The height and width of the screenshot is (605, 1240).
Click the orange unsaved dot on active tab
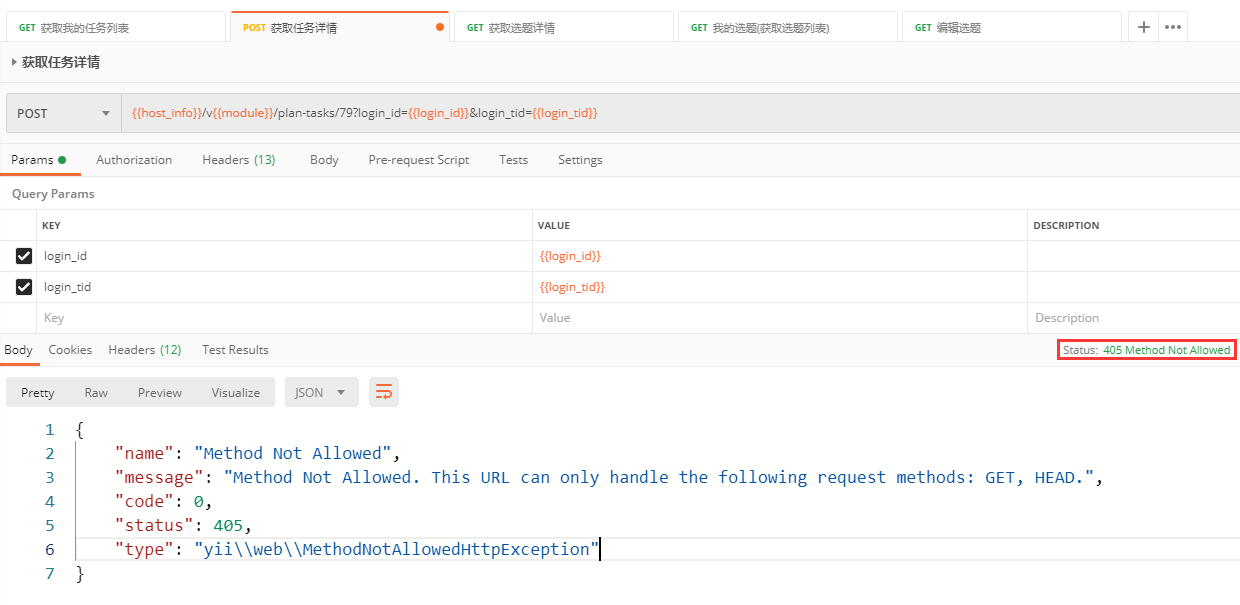tap(440, 28)
